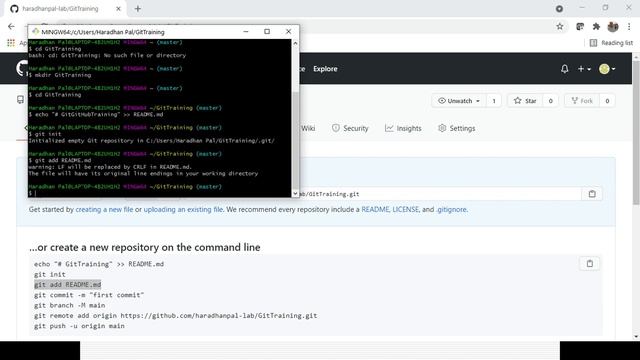Star the GitTraining repository
640x360 pixels.
click(x=525, y=101)
